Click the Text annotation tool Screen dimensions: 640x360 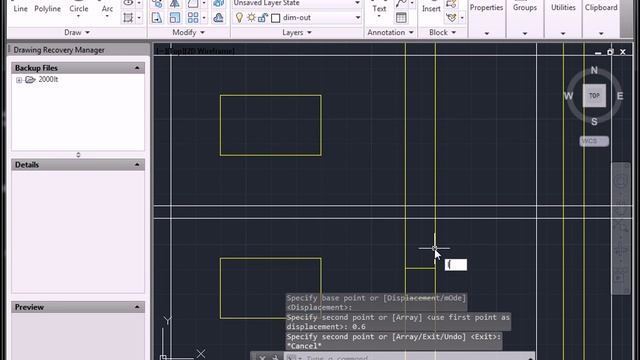(x=379, y=8)
